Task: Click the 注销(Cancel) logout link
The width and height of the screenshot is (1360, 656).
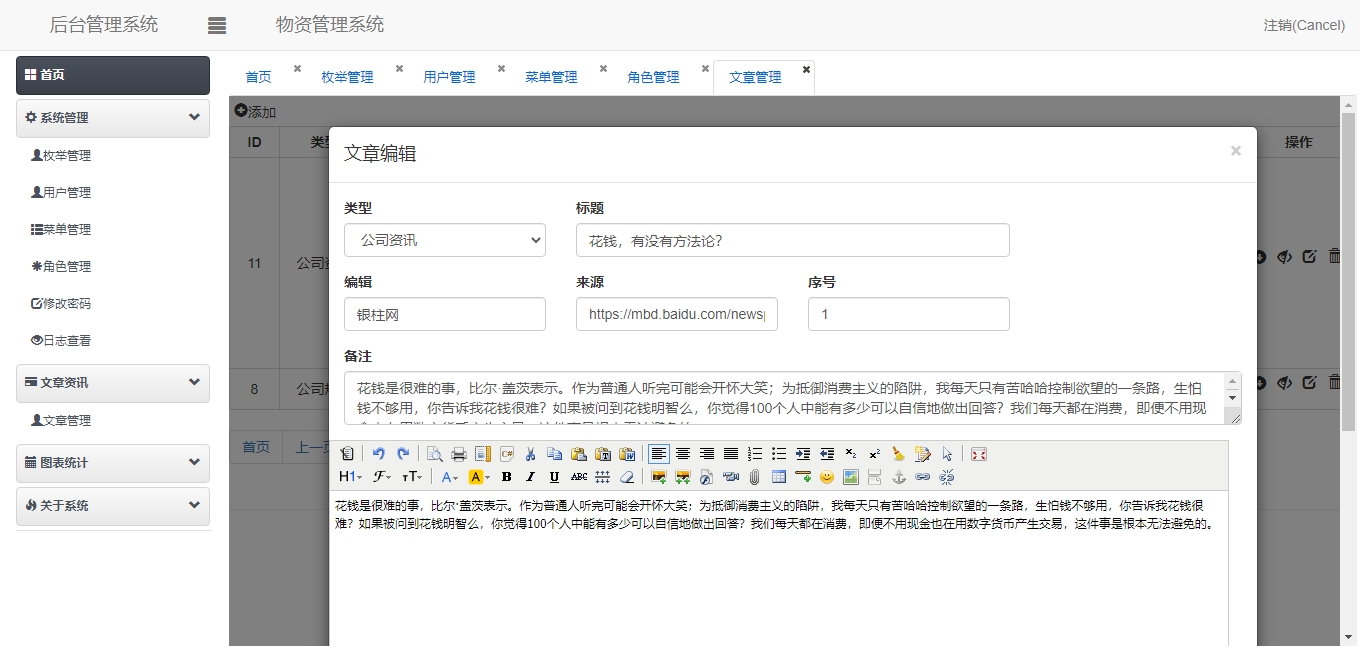Action: pyautogui.click(x=1304, y=25)
